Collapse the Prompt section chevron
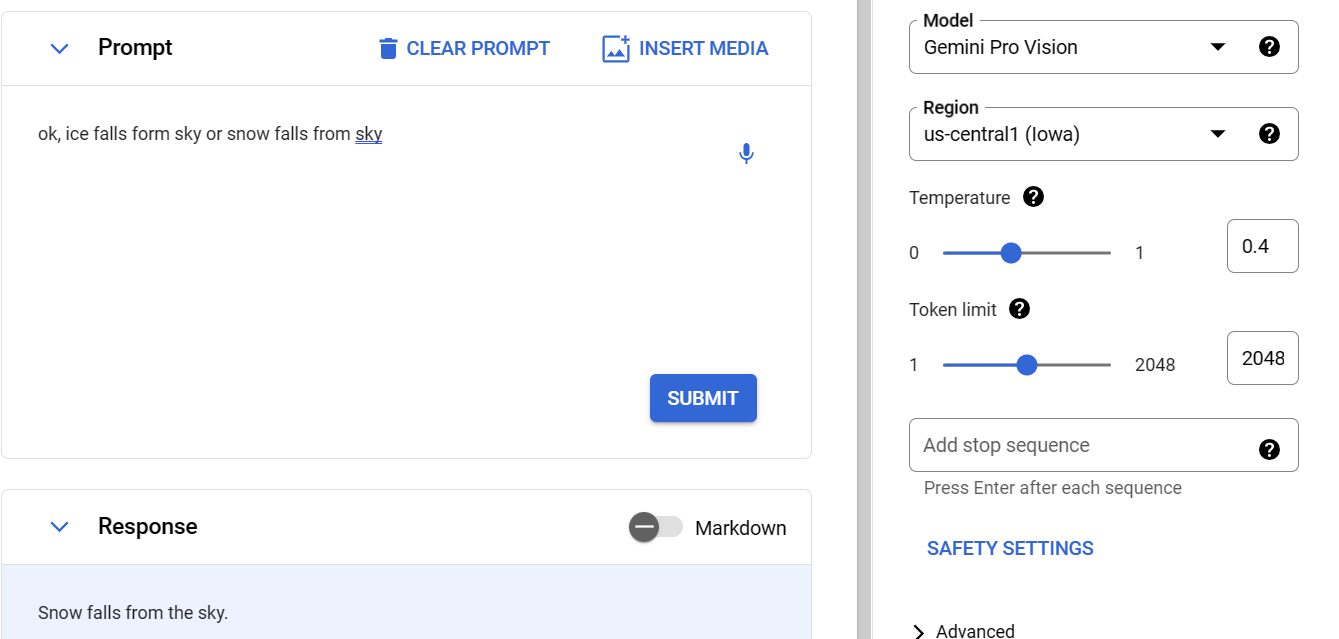 point(60,48)
